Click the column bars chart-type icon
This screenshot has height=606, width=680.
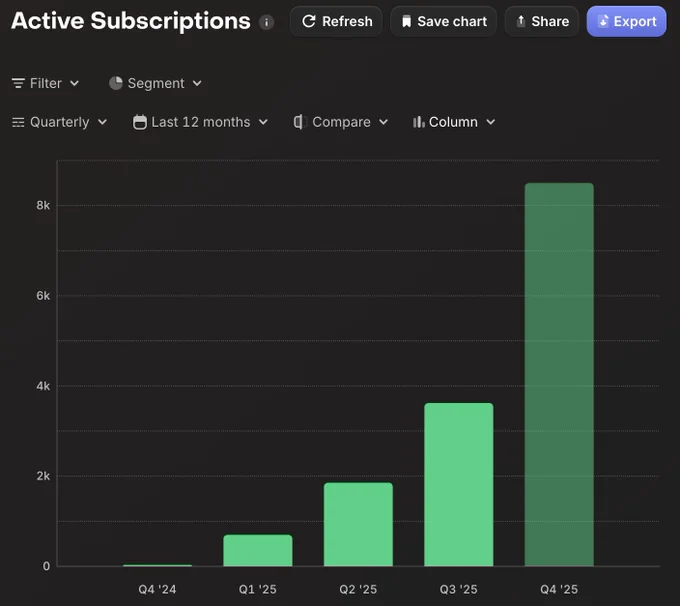[x=418, y=122]
